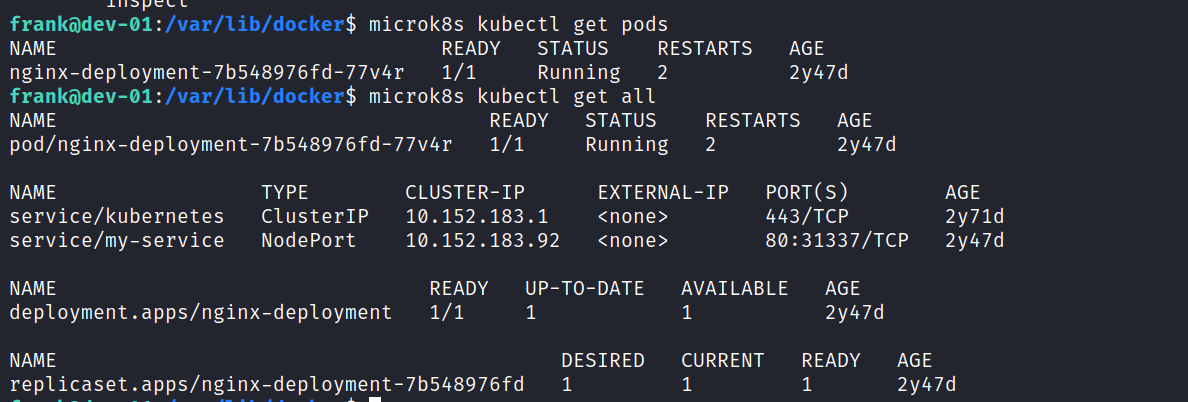
Task: Click the DESIRED column header
Action: (x=602, y=360)
